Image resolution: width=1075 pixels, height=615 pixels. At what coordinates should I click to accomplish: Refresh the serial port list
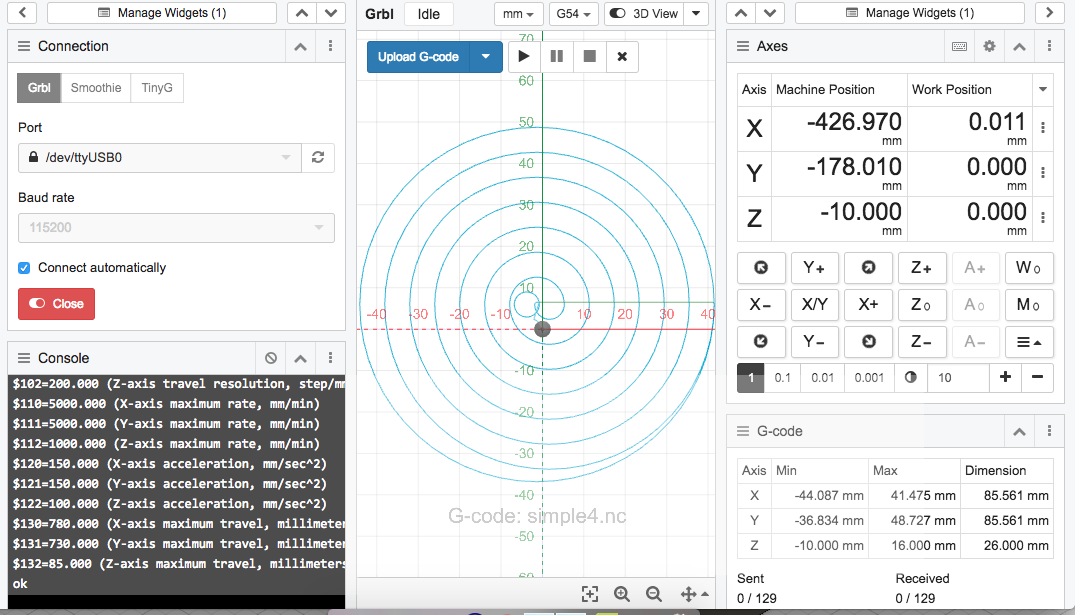(318, 158)
